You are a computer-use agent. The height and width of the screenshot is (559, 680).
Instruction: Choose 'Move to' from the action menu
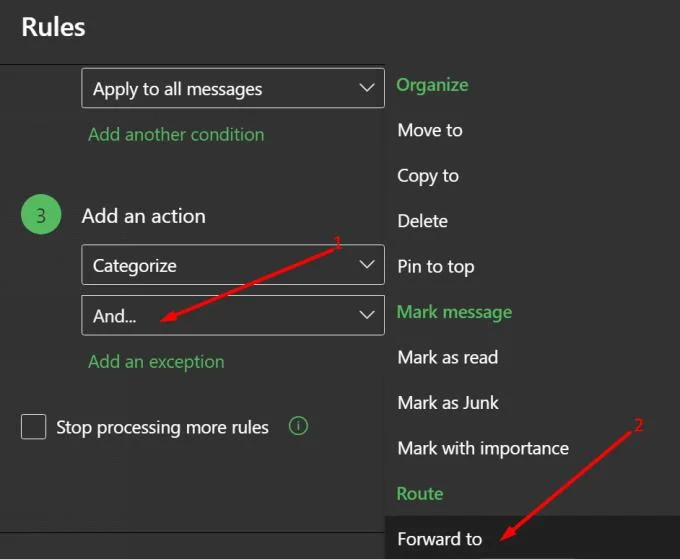coord(430,130)
